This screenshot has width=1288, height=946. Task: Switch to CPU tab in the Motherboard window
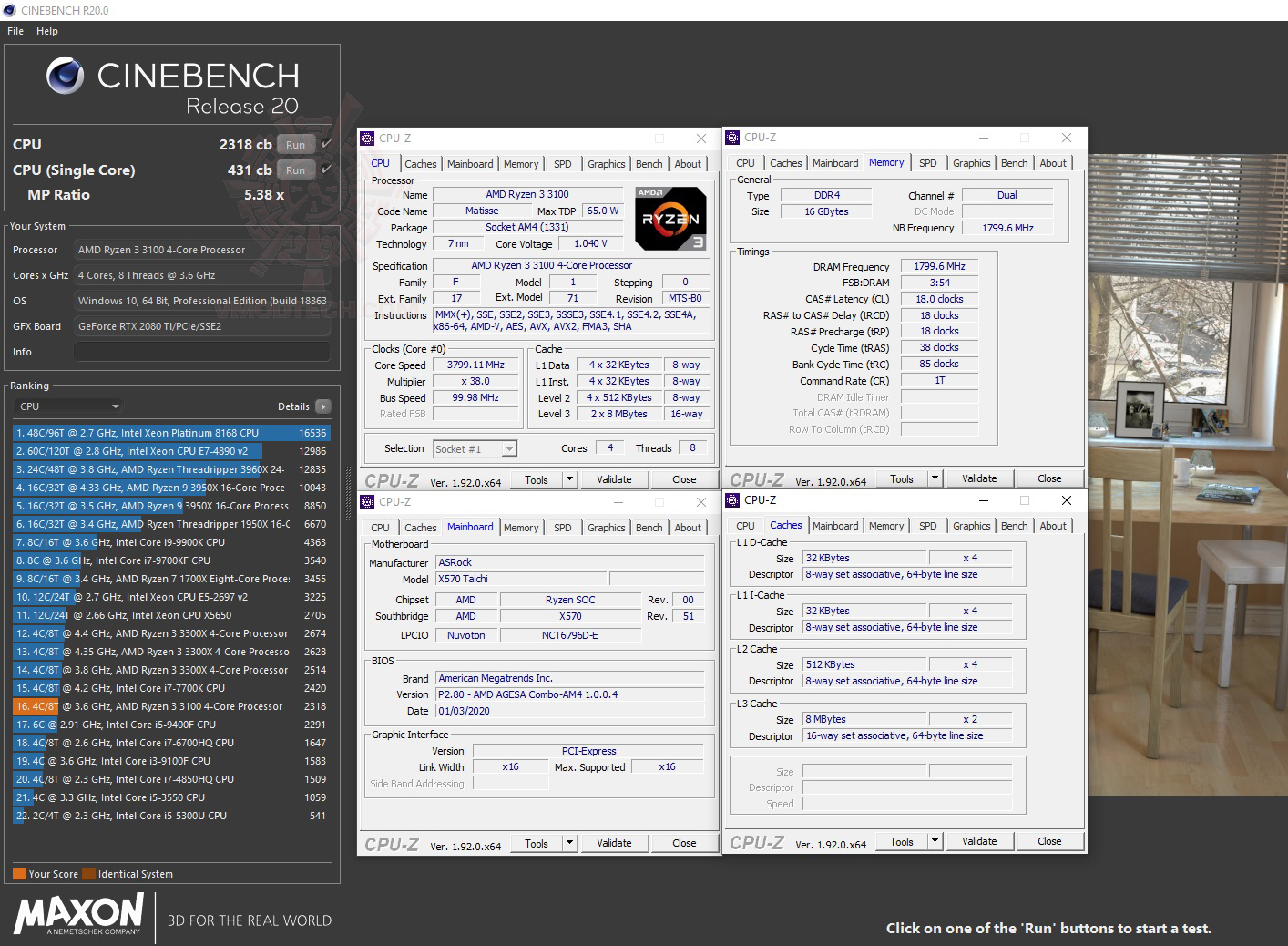point(381,528)
